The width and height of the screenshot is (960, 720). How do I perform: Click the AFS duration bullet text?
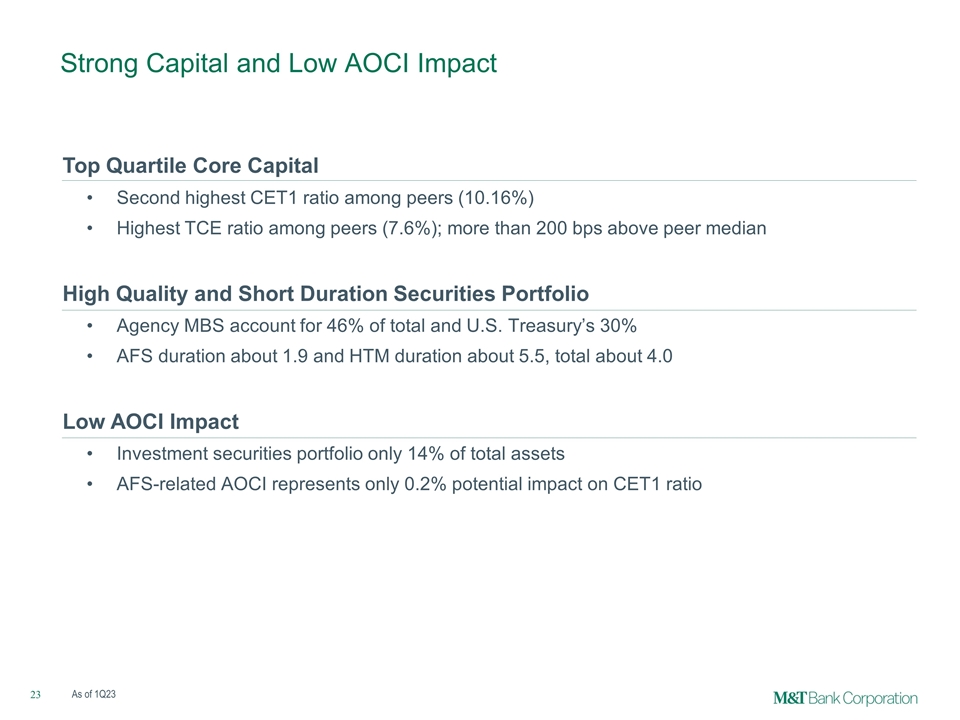click(x=387, y=357)
